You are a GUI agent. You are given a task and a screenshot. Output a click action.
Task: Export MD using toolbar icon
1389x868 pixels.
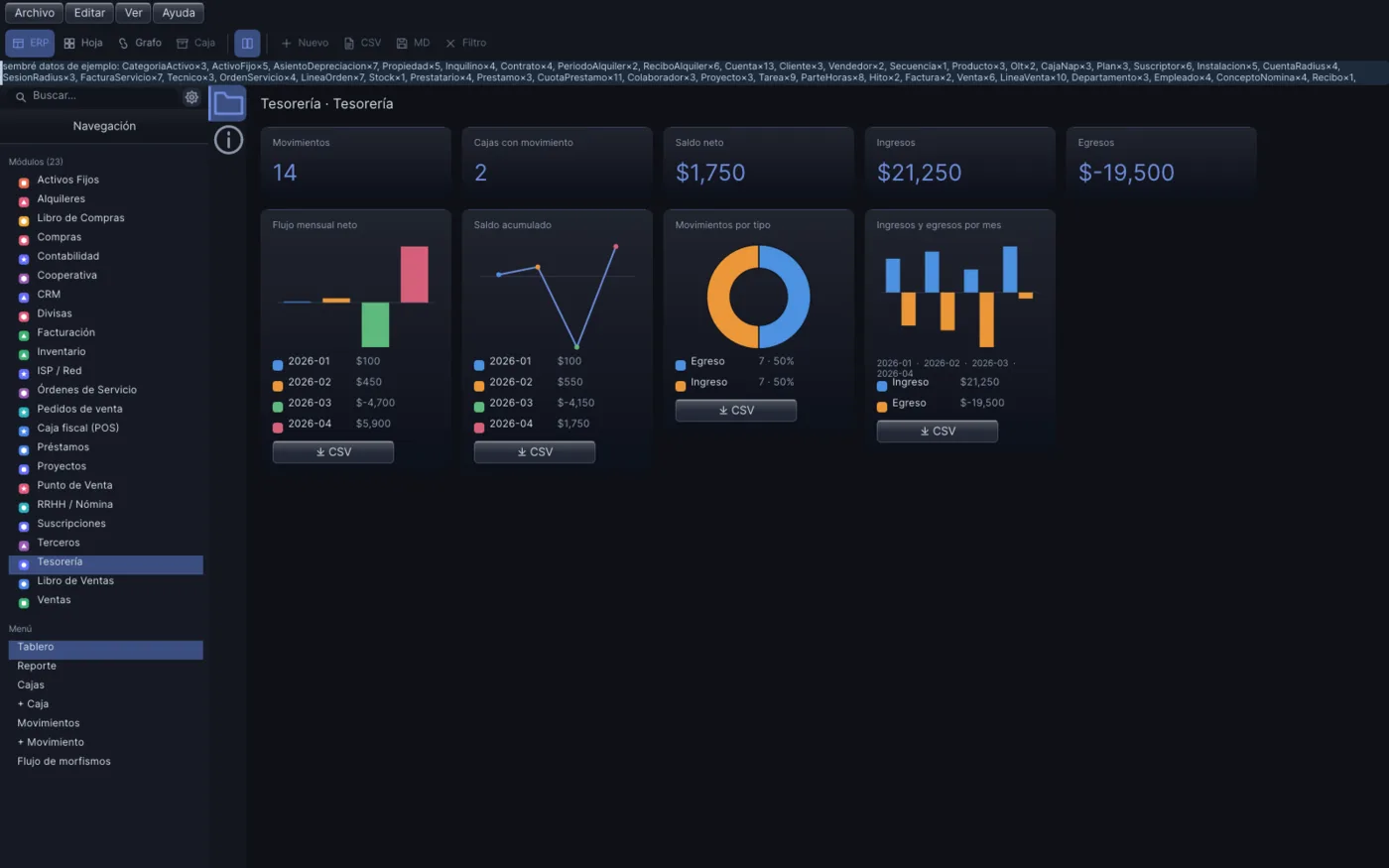pyautogui.click(x=413, y=43)
